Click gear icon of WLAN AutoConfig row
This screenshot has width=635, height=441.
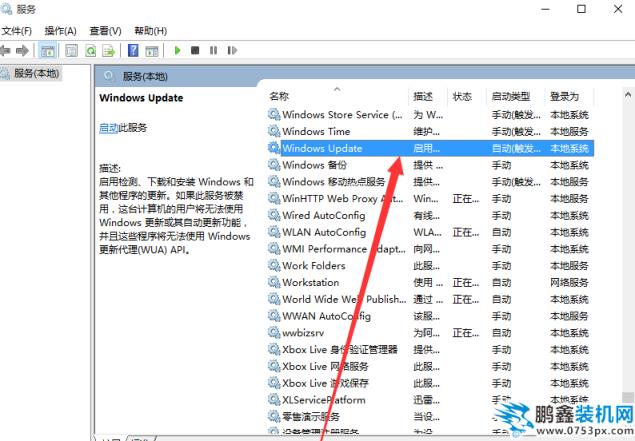pyautogui.click(x=274, y=232)
